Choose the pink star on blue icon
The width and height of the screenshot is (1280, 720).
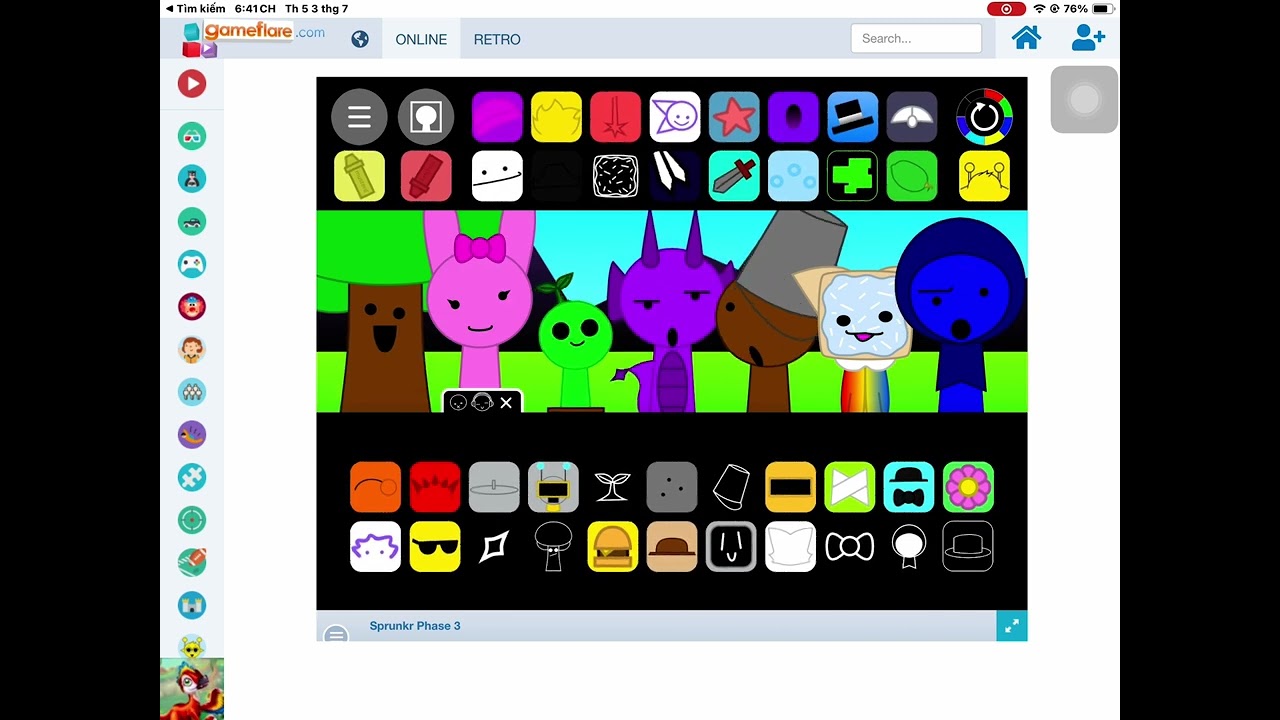(x=734, y=117)
